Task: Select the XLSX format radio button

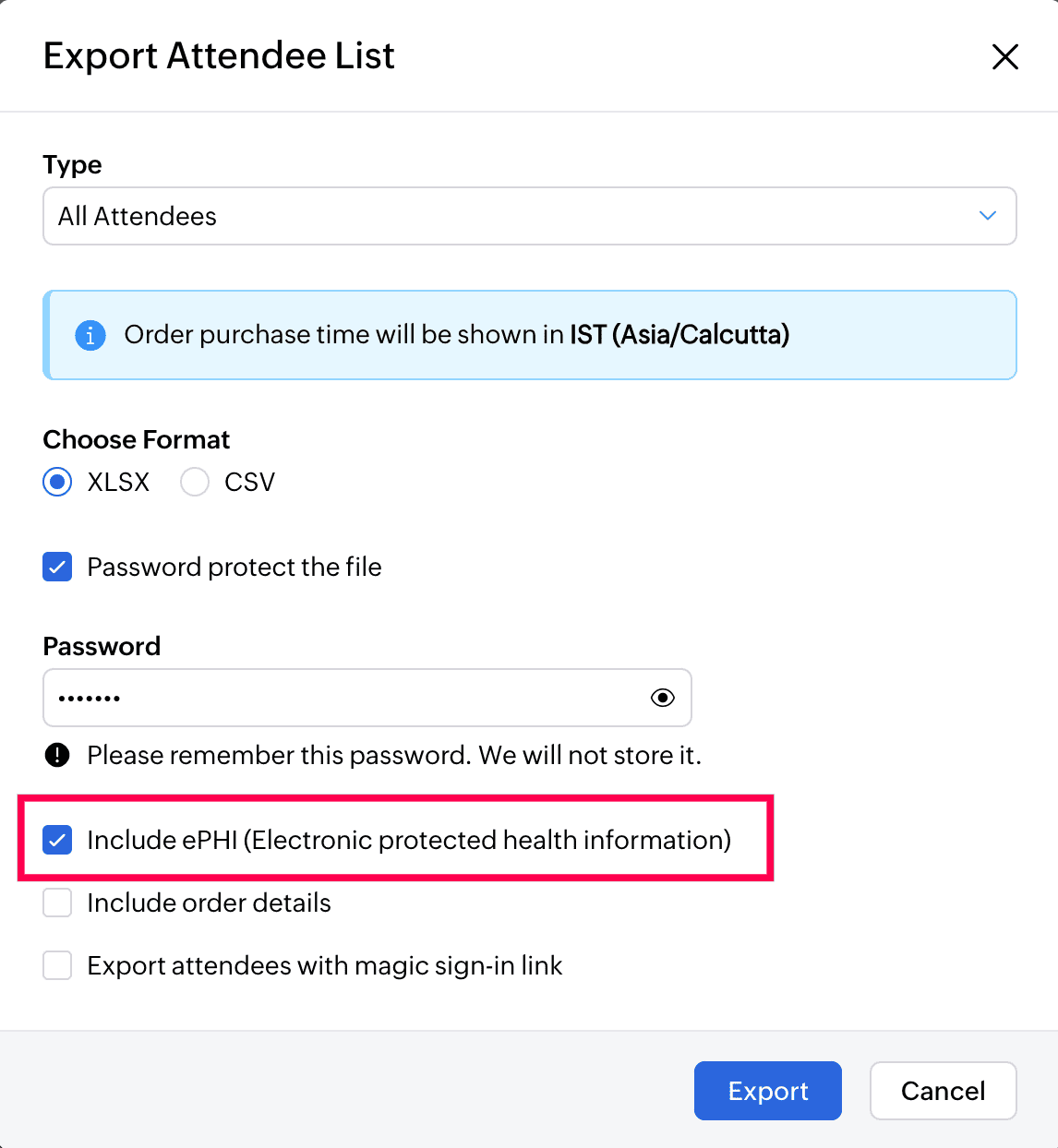Action: [x=57, y=482]
